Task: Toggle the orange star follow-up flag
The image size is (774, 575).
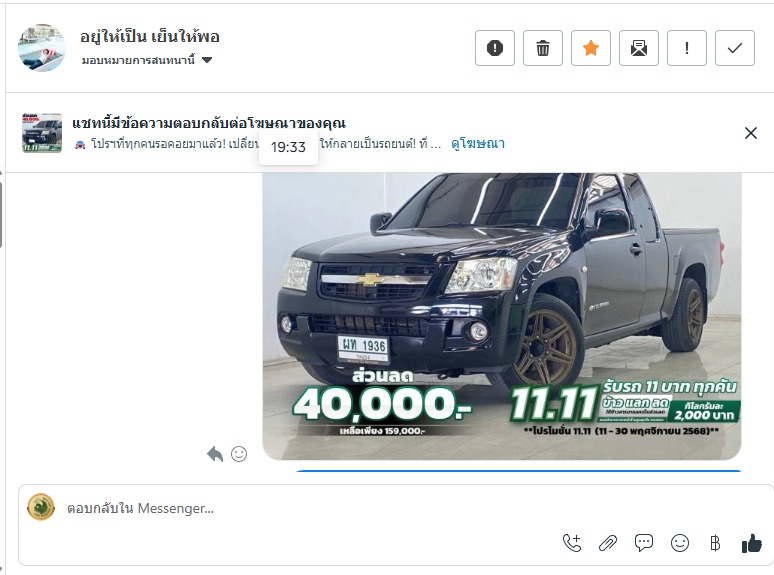Action: pyautogui.click(x=590, y=48)
